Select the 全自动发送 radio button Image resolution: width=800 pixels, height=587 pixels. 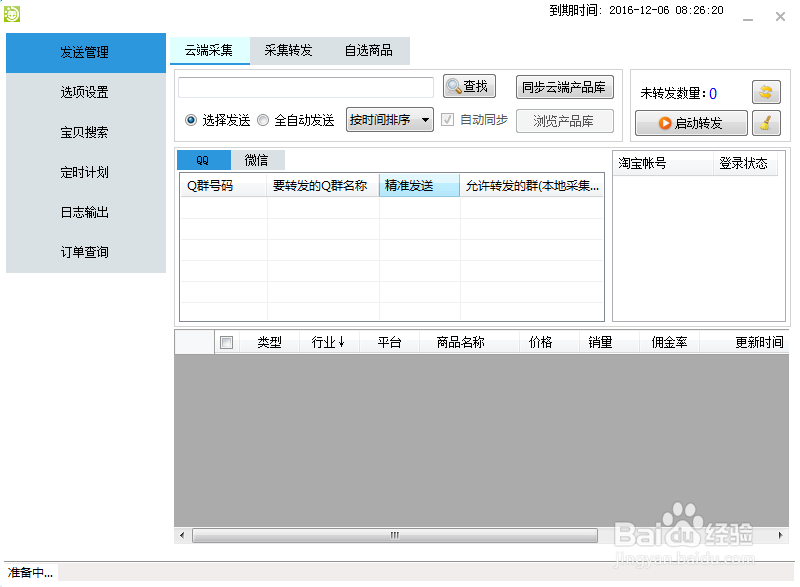pos(263,120)
